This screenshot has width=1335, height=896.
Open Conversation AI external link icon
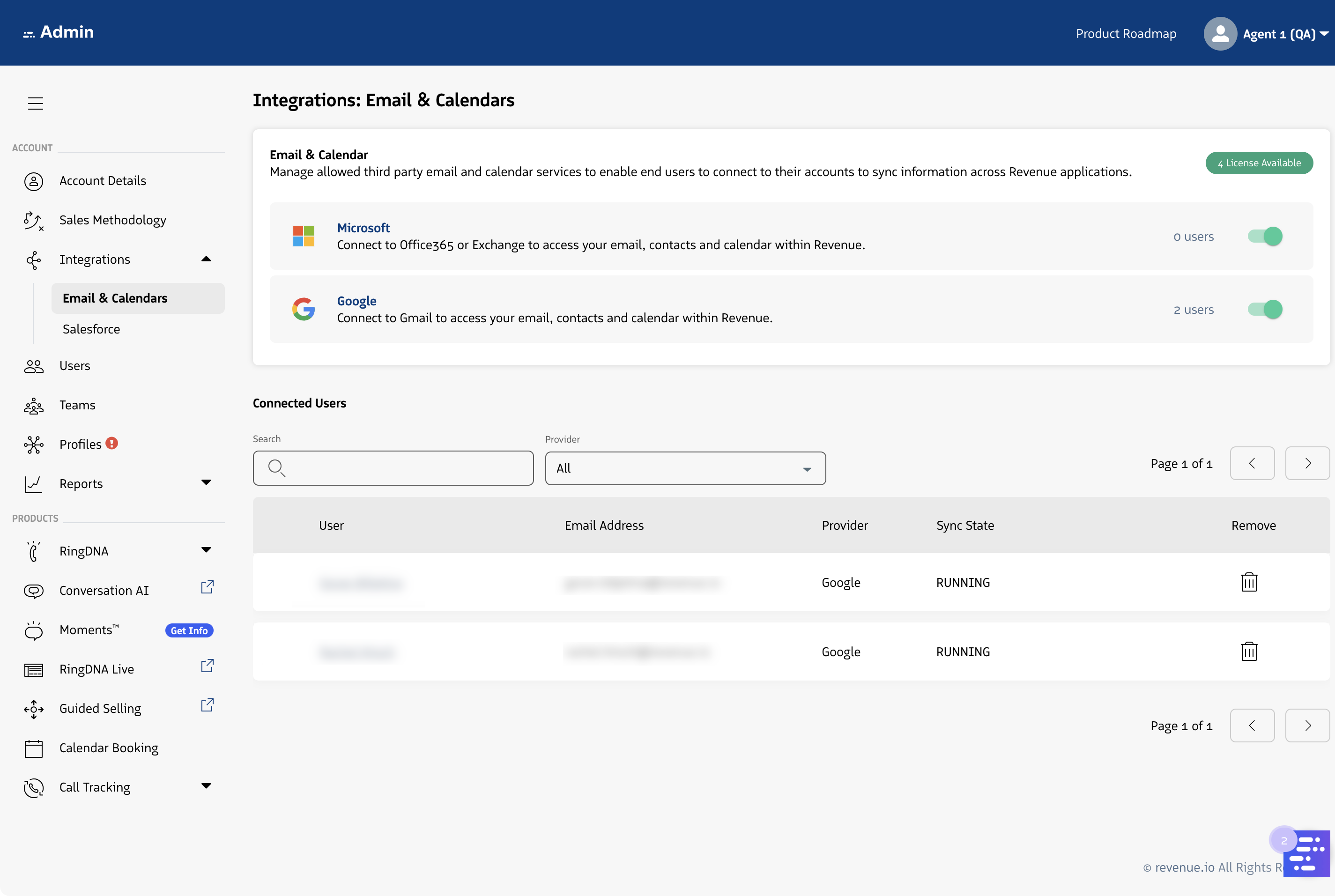pos(207,587)
